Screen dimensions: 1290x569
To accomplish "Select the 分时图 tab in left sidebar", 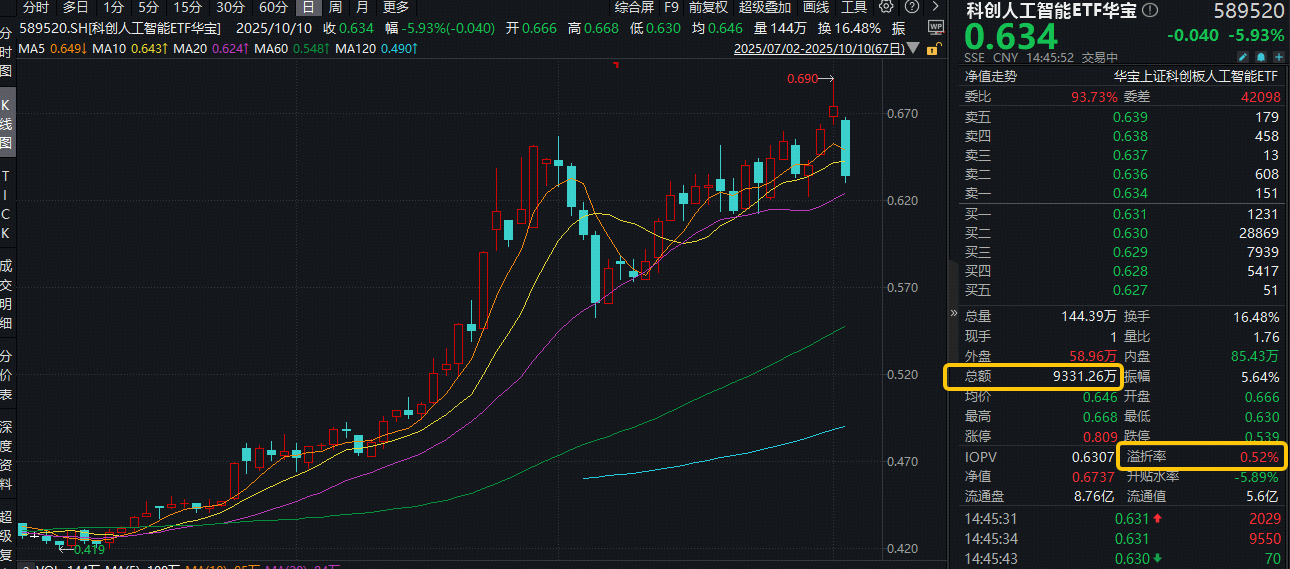I will pyautogui.click(x=7, y=52).
